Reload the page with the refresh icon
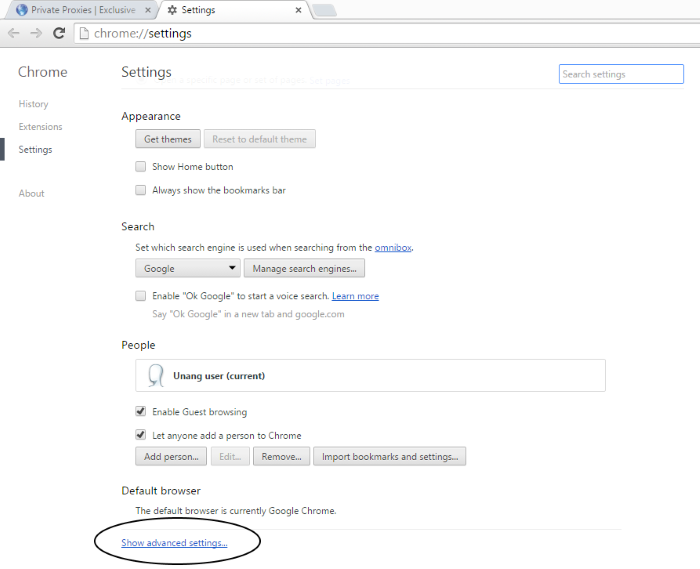 (x=59, y=33)
